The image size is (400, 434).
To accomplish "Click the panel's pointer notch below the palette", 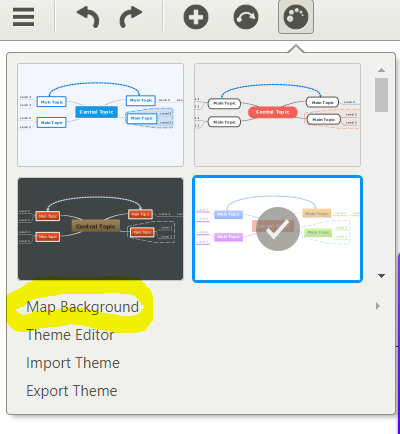I will 296,49.
